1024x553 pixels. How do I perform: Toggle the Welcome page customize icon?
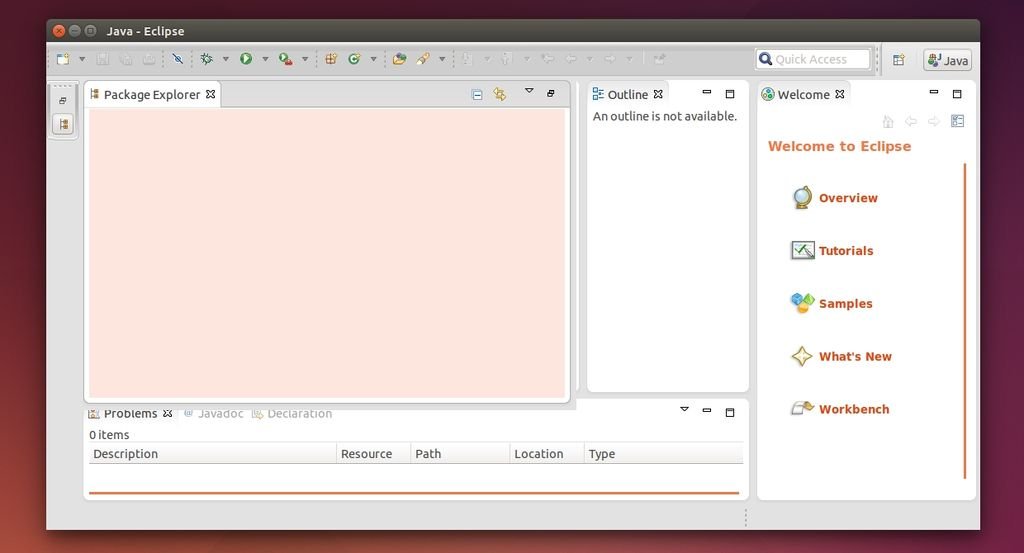tap(957, 121)
